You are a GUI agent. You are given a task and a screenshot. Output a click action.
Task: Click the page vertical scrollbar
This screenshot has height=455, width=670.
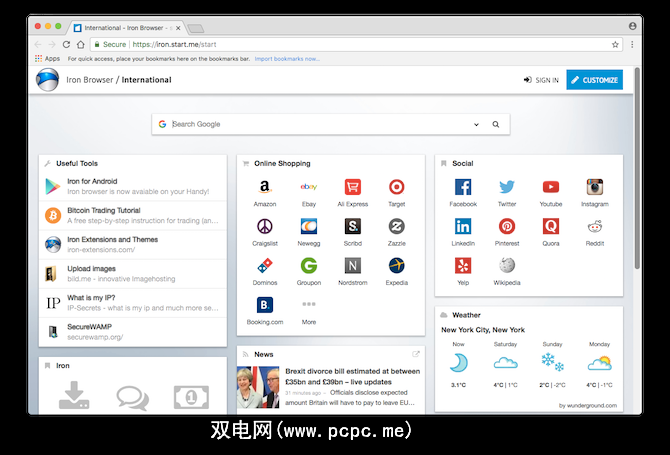pos(637,169)
